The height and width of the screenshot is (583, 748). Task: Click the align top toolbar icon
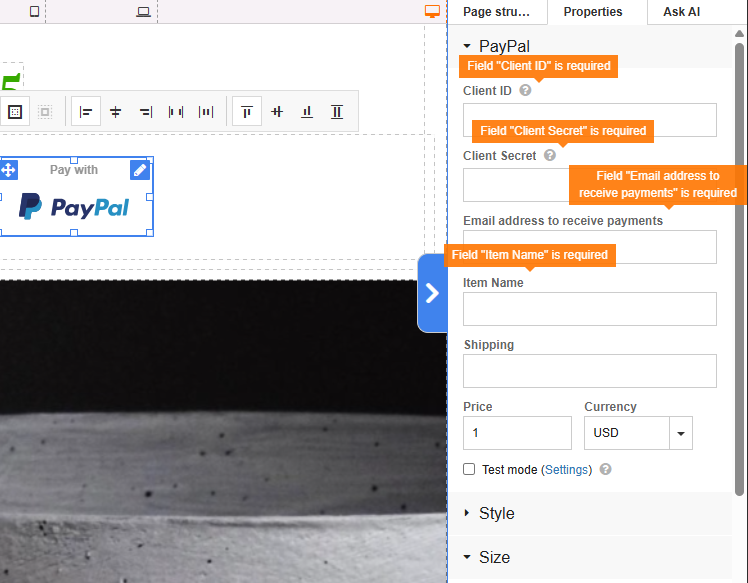point(247,112)
